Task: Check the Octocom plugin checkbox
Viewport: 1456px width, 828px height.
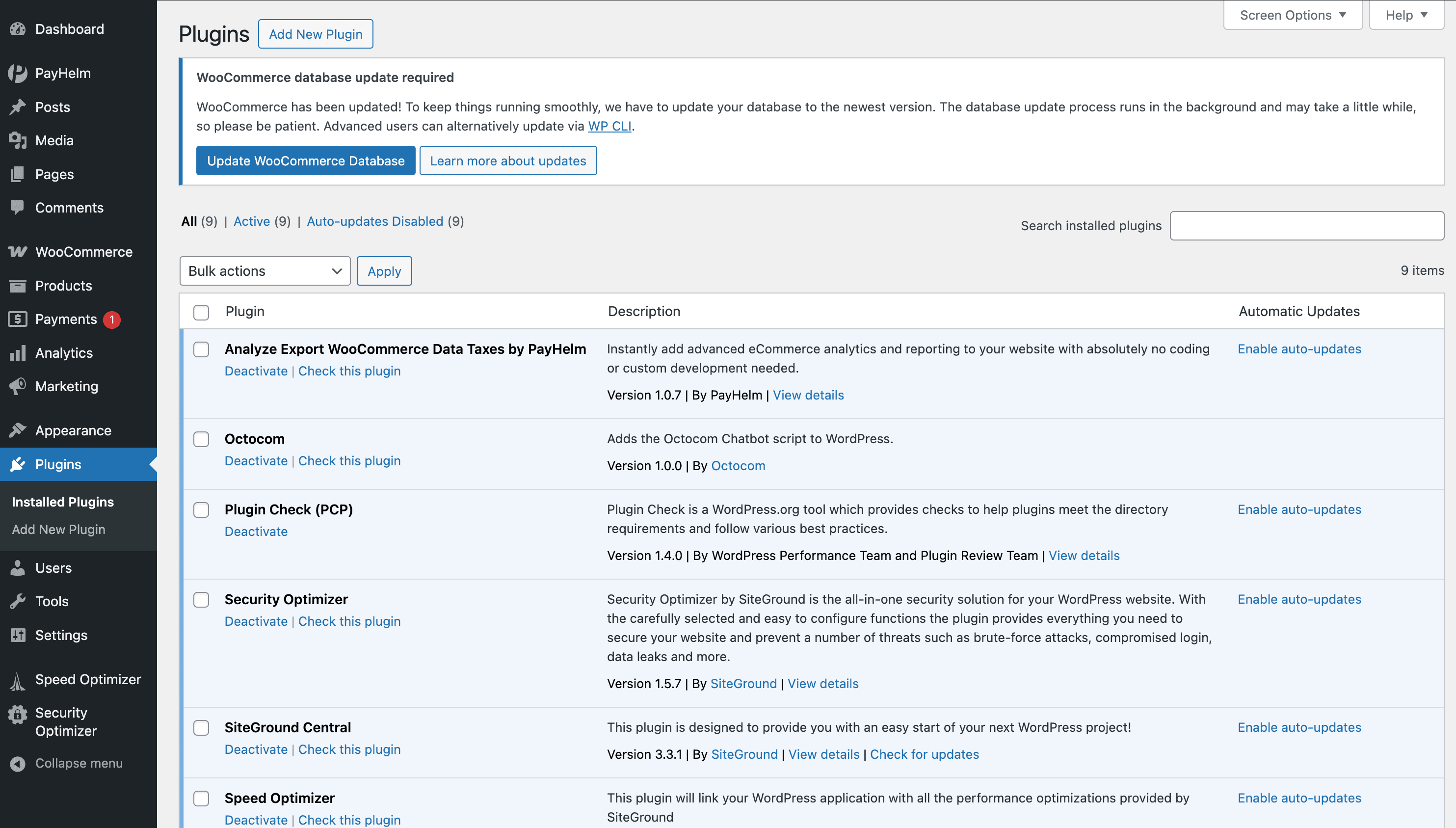Action: (201, 439)
